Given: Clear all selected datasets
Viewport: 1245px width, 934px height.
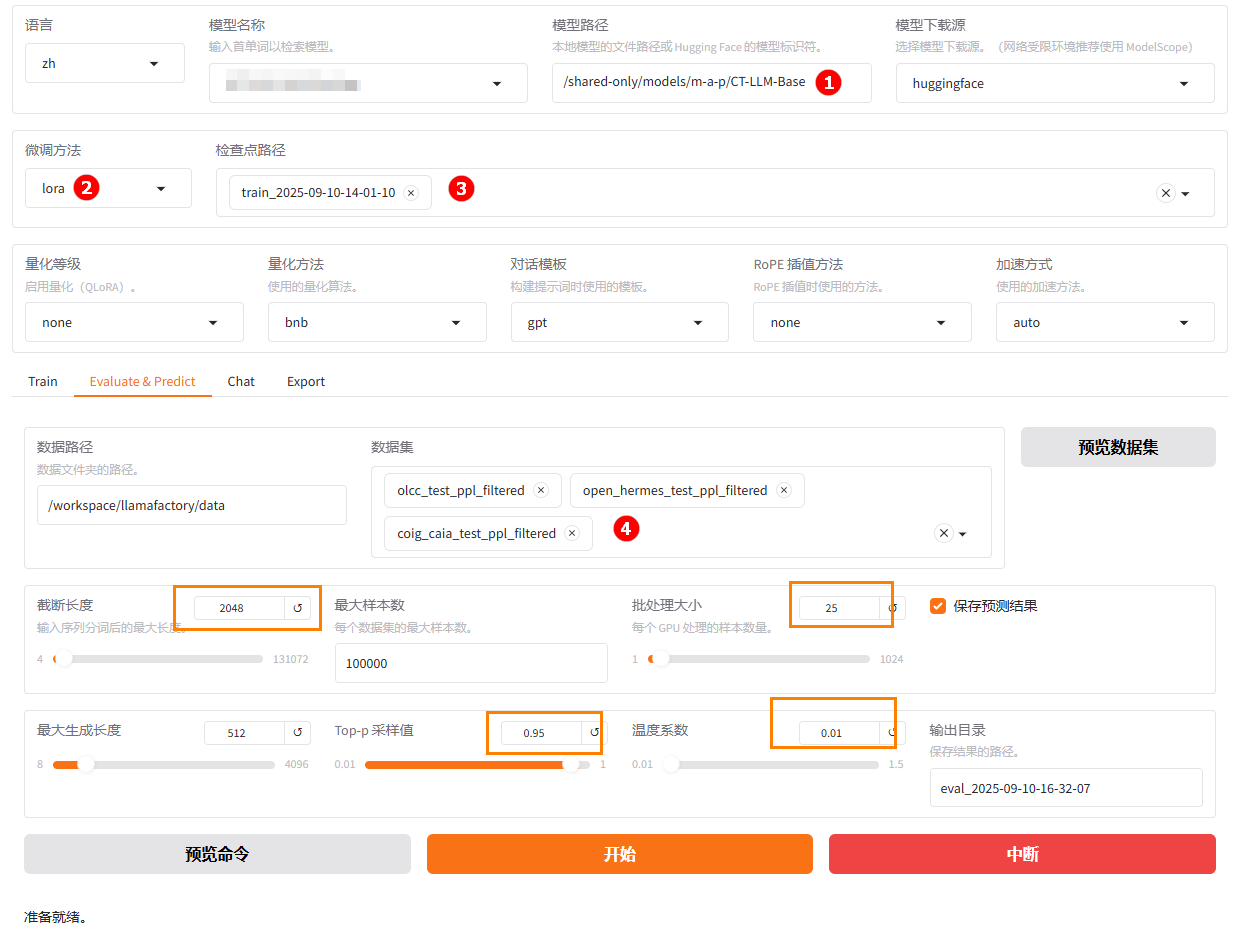Looking at the screenshot, I should tap(943, 533).
